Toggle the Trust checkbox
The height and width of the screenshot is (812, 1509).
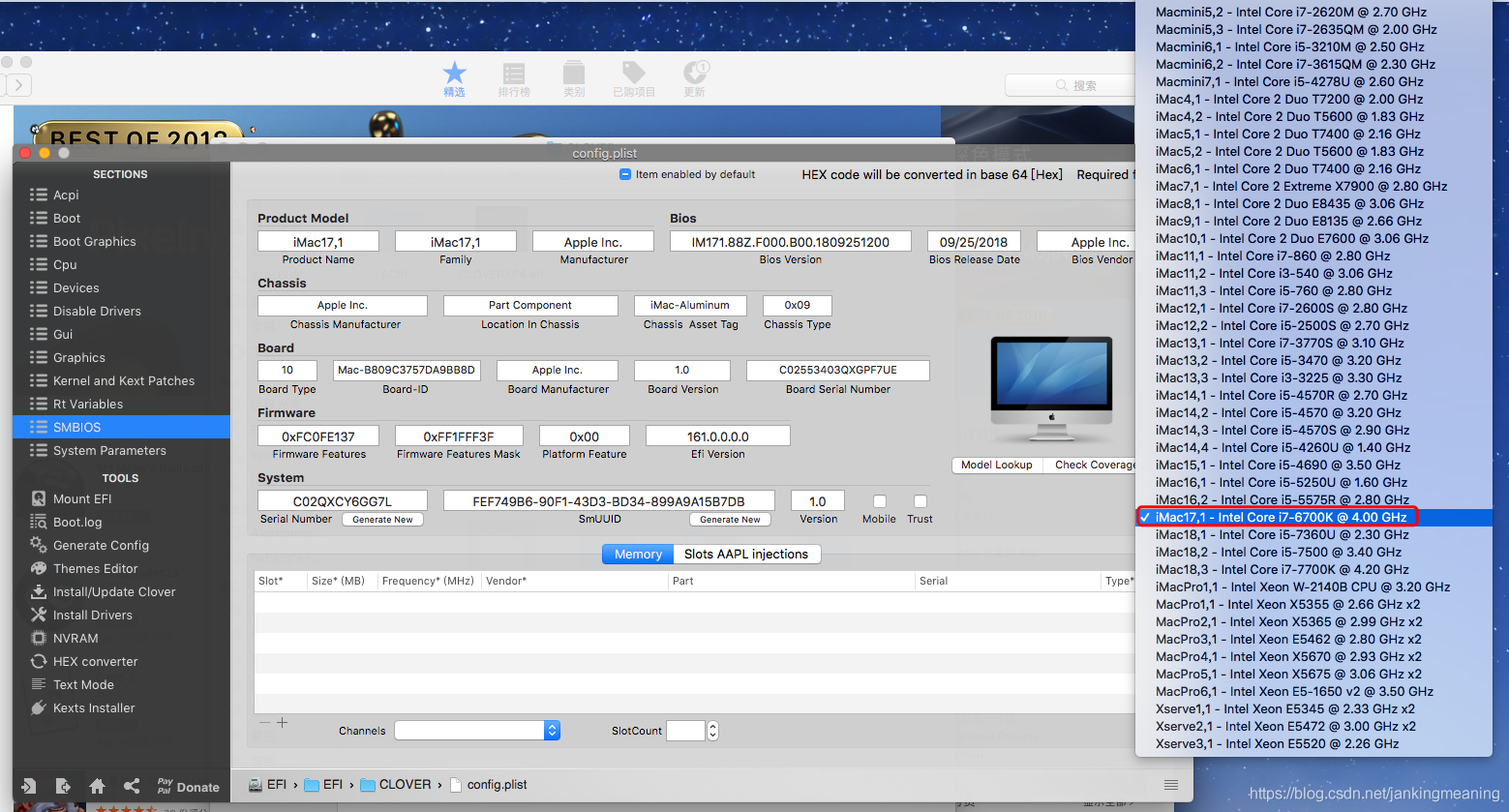[920, 501]
